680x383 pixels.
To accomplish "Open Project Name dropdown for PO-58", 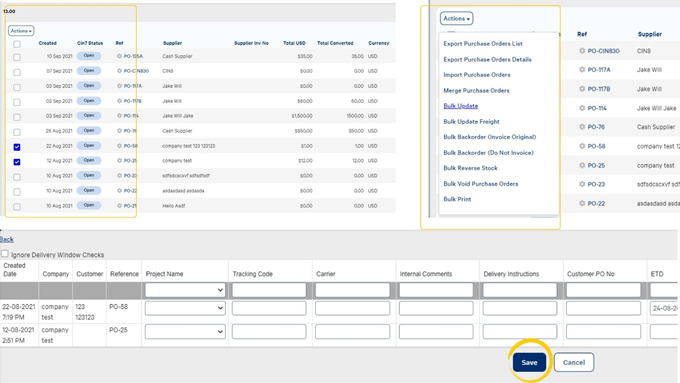I will point(185,308).
